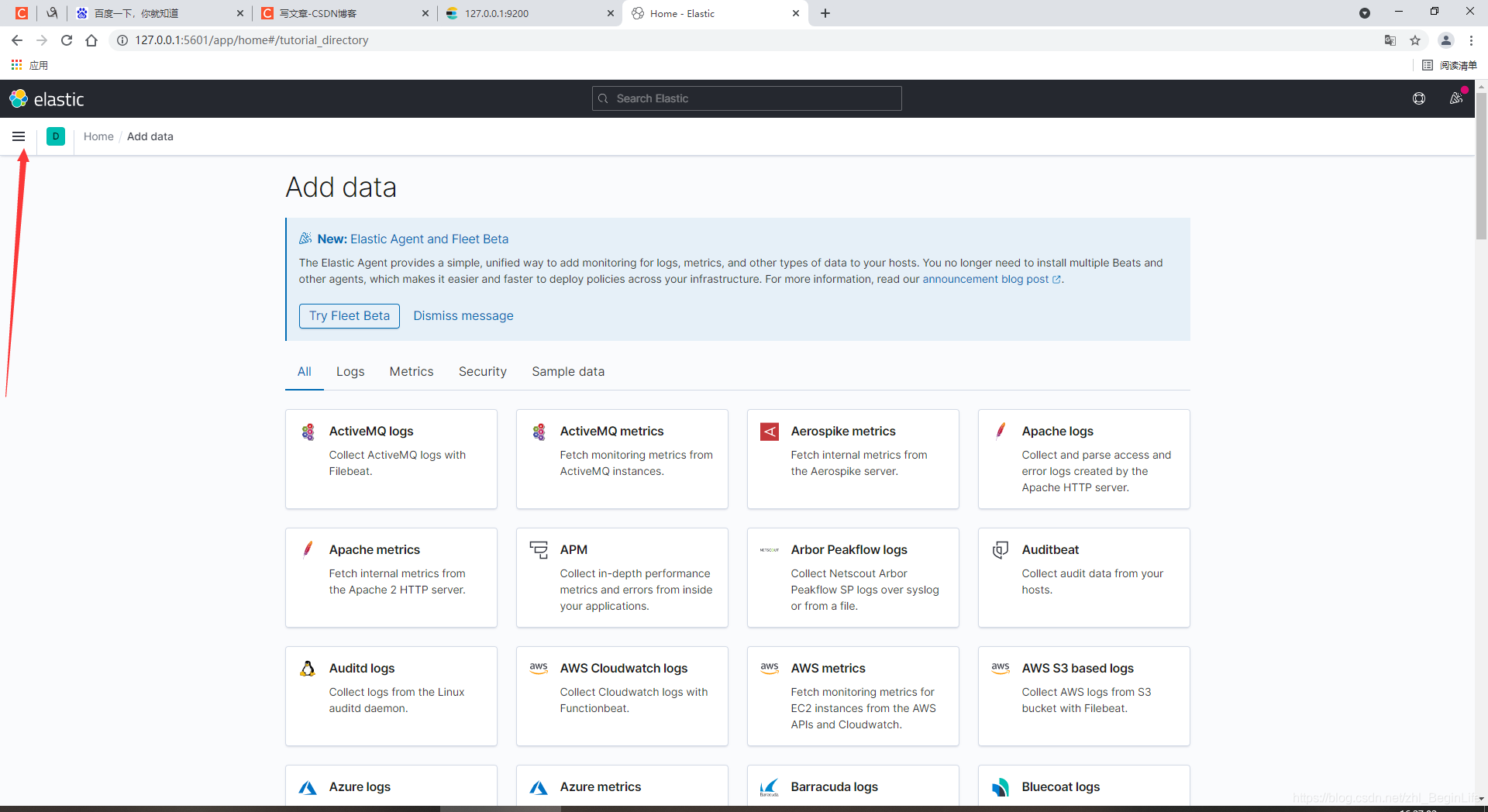Screen dimensions: 1488x812
Task: Open the help menu icon
Action: click(x=1419, y=98)
